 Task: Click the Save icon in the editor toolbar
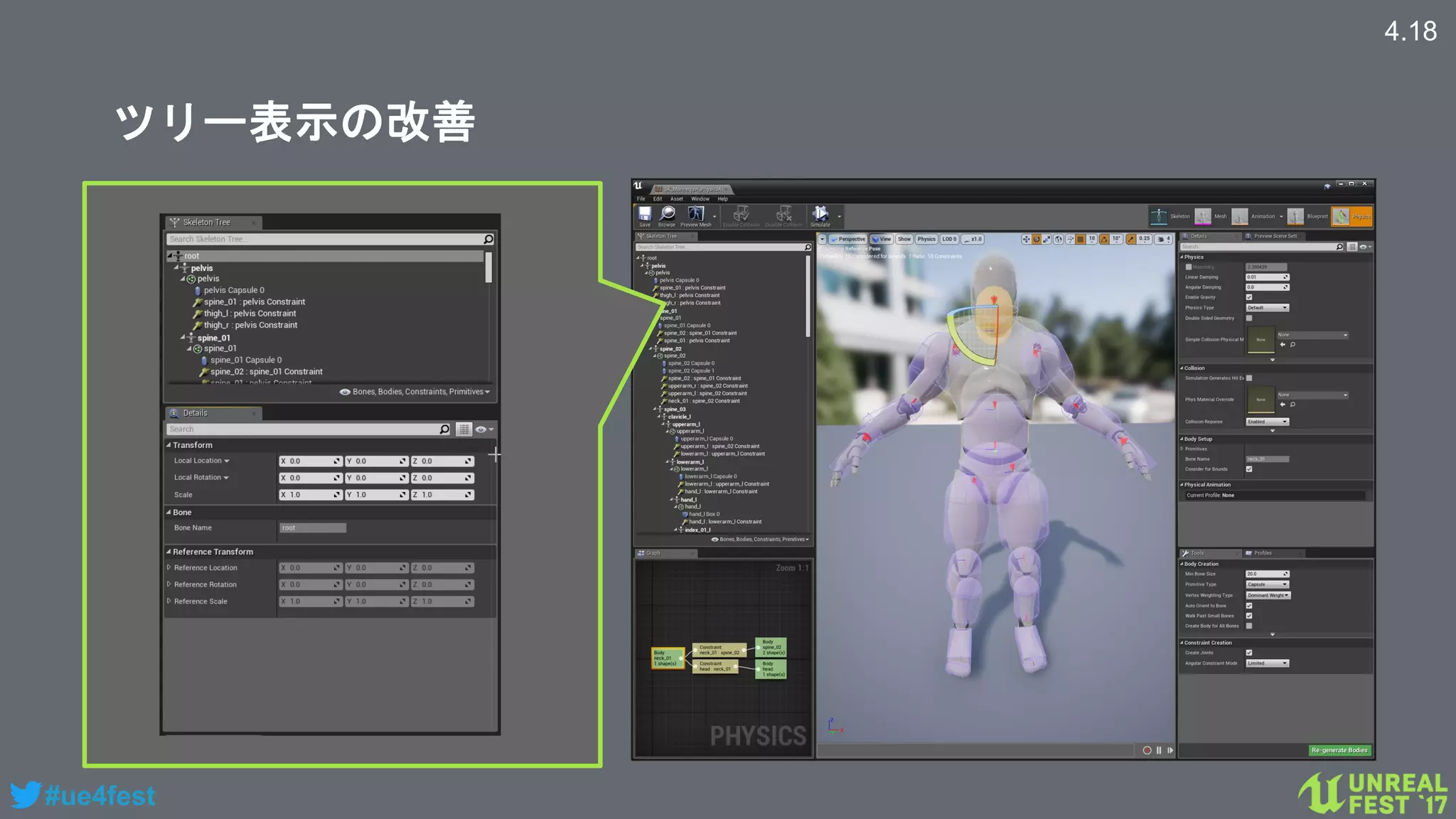point(645,214)
